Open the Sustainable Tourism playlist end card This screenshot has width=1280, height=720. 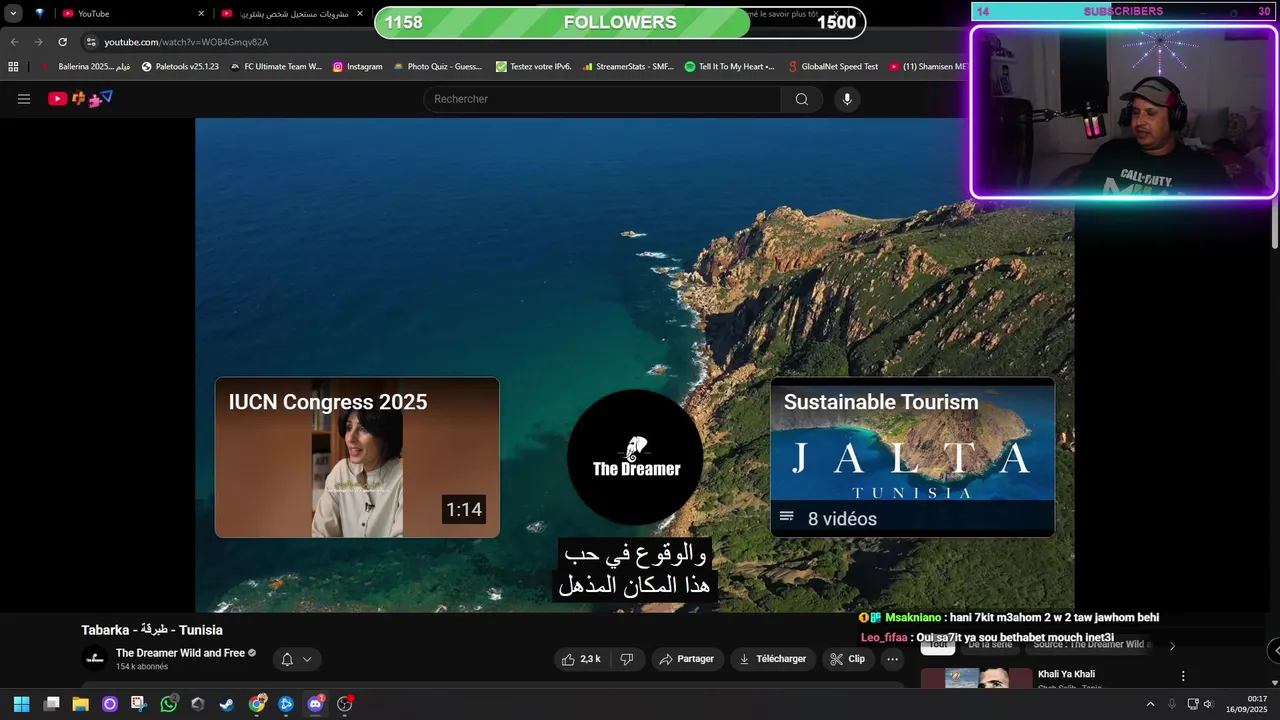pos(912,457)
